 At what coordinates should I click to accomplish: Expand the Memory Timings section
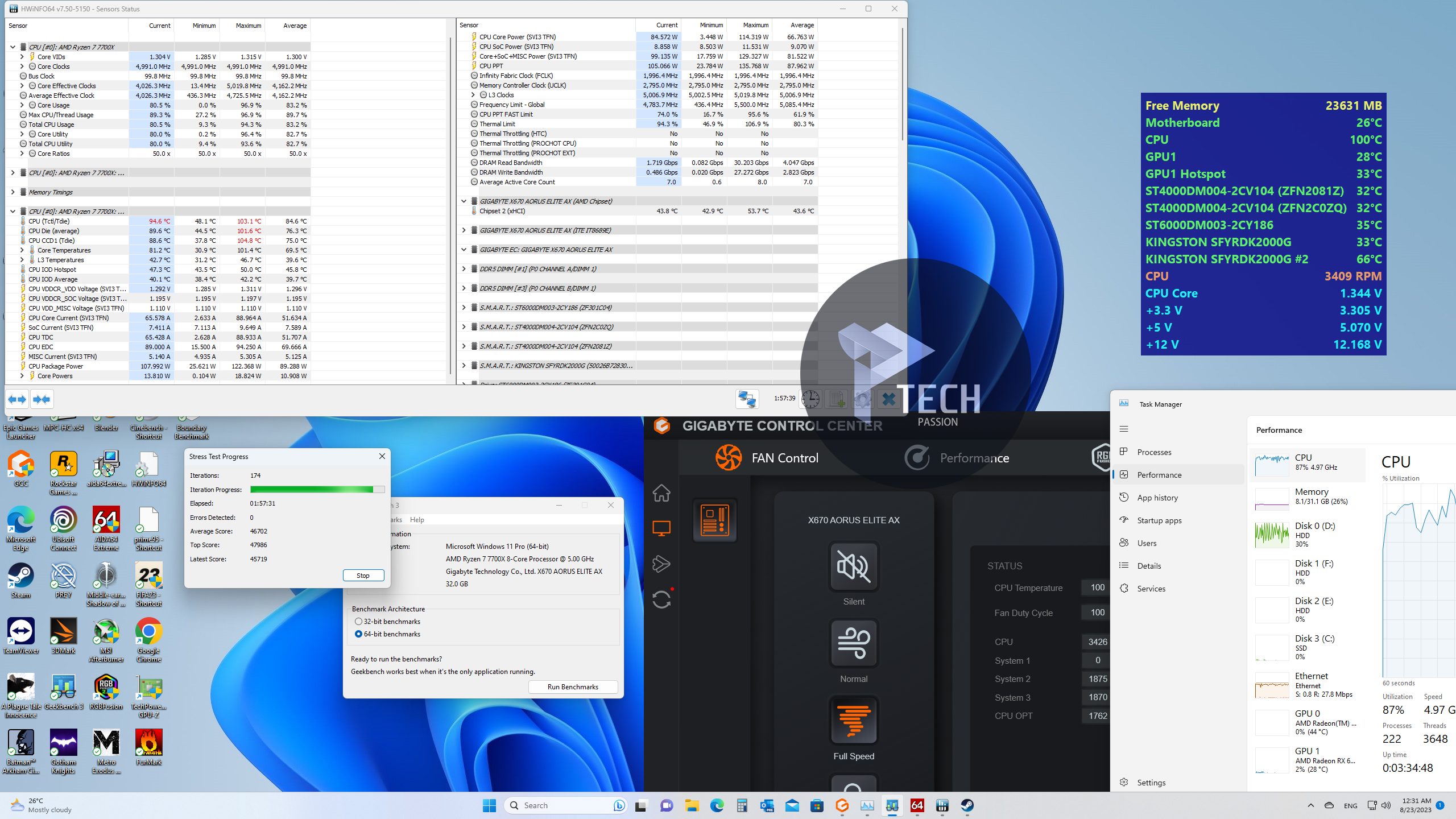(x=13, y=192)
